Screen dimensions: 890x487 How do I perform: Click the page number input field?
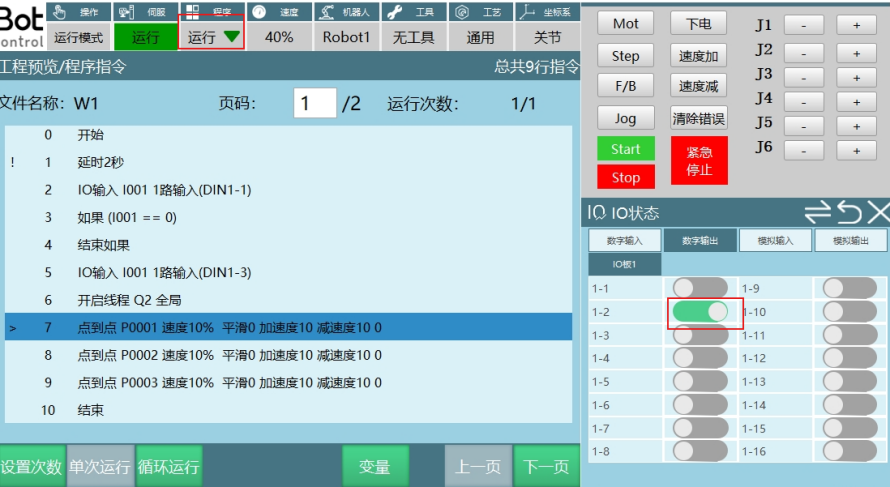pos(315,103)
